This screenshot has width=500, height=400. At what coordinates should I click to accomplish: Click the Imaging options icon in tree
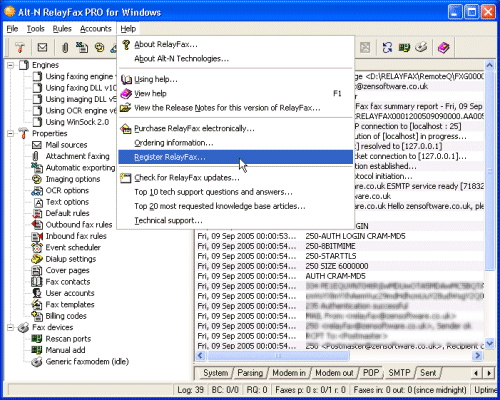coord(37,179)
